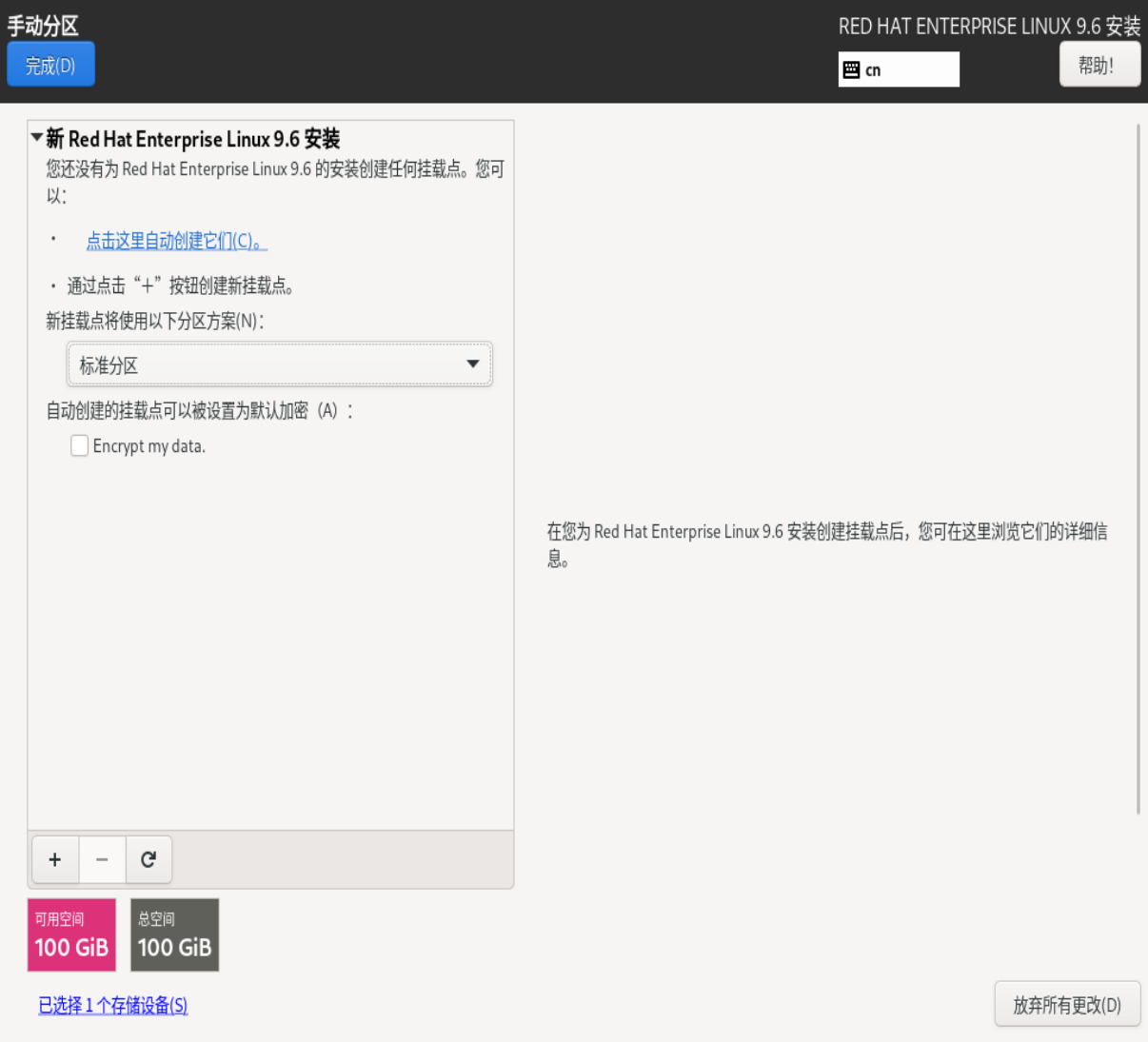Click the 放弃所有更改(D) button
1148x1042 pixels.
[x=1067, y=1005]
